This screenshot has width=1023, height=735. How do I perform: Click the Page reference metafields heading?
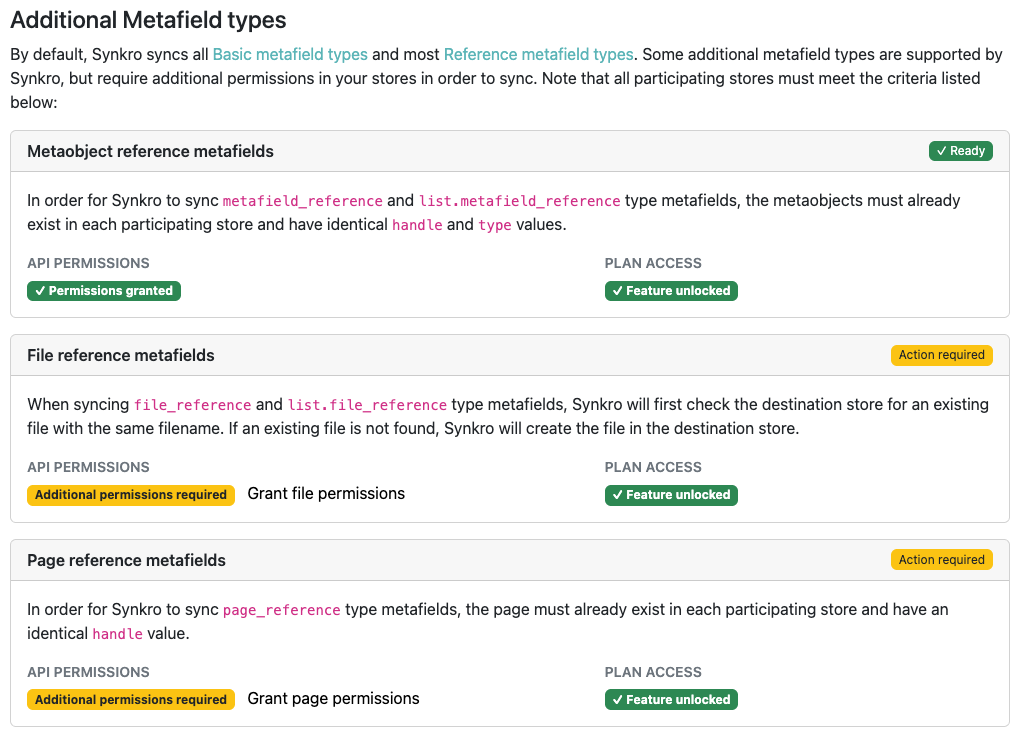(x=127, y=560)
